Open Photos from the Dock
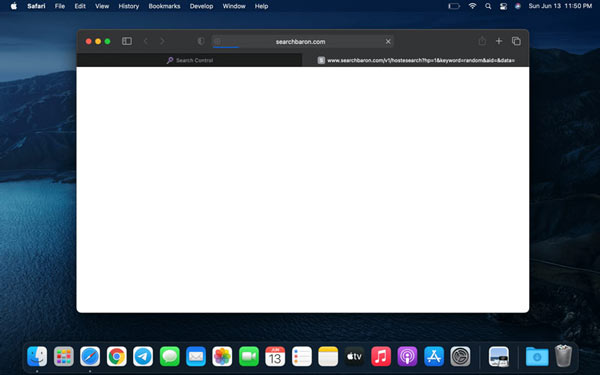The height and width of the screenshot is (375, 600). (222, 356)
